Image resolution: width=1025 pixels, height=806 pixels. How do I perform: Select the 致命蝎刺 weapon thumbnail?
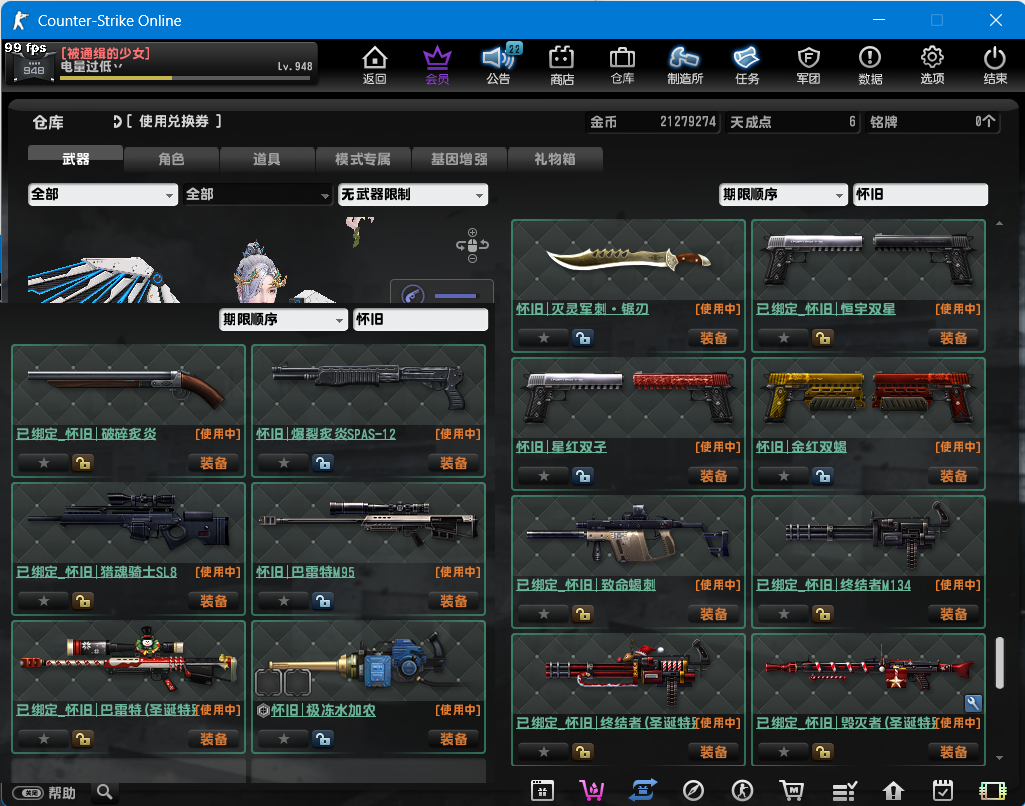click(x=628, y=535)
